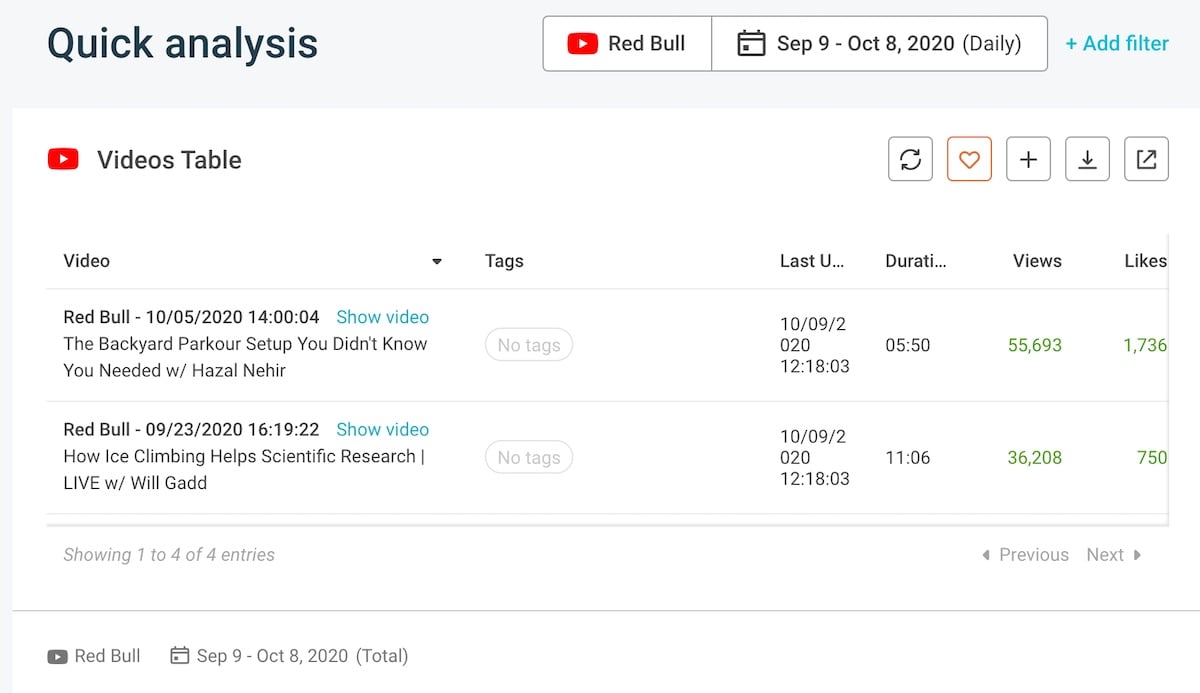Click the last-updated date in Backyard Parkour row
Screen dimensions: 1200x693
pos(815,345)
